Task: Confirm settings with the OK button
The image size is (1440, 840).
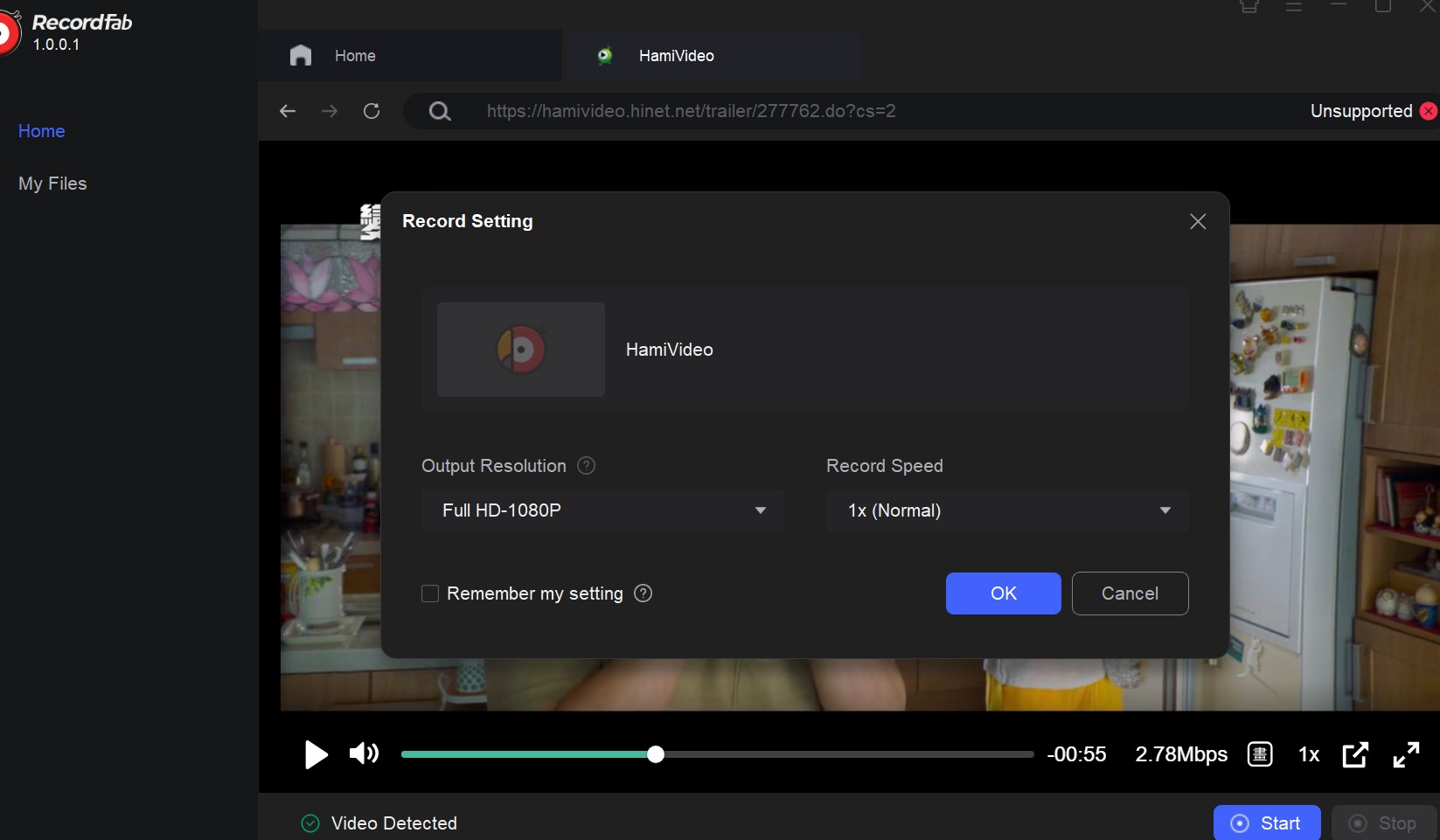Action: click(1004, 594)
